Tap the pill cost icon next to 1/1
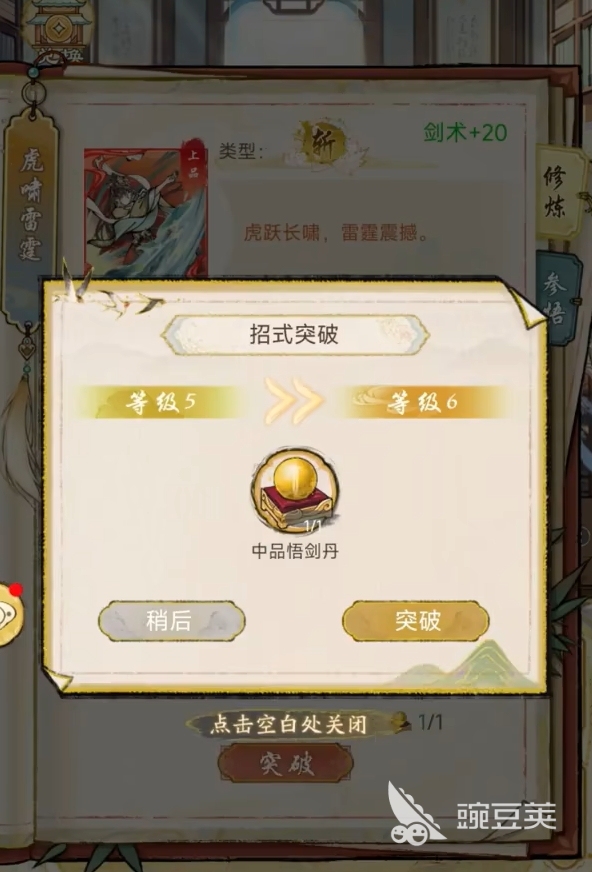 pyautogui.click(x=400, y=722)
